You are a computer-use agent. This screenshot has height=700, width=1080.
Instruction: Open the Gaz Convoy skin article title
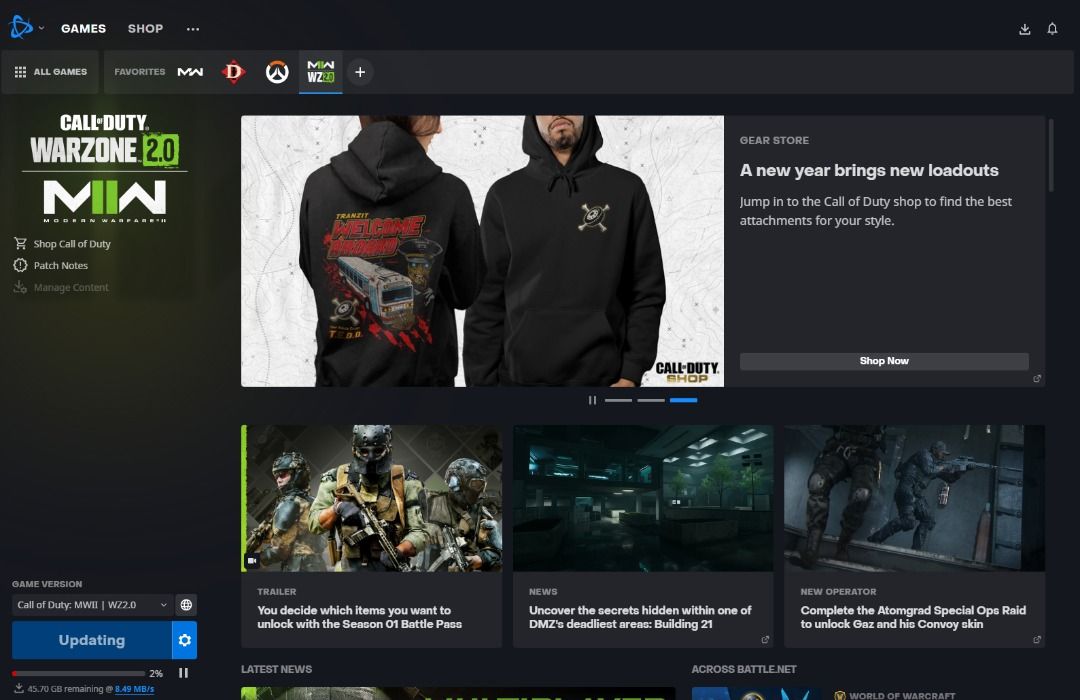913,617
